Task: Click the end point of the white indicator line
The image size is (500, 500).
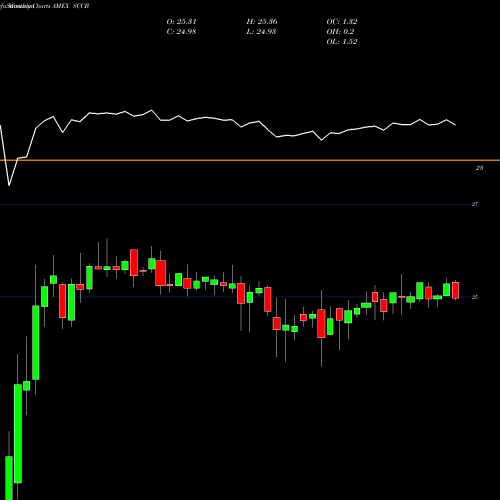Action: [455, 125]
